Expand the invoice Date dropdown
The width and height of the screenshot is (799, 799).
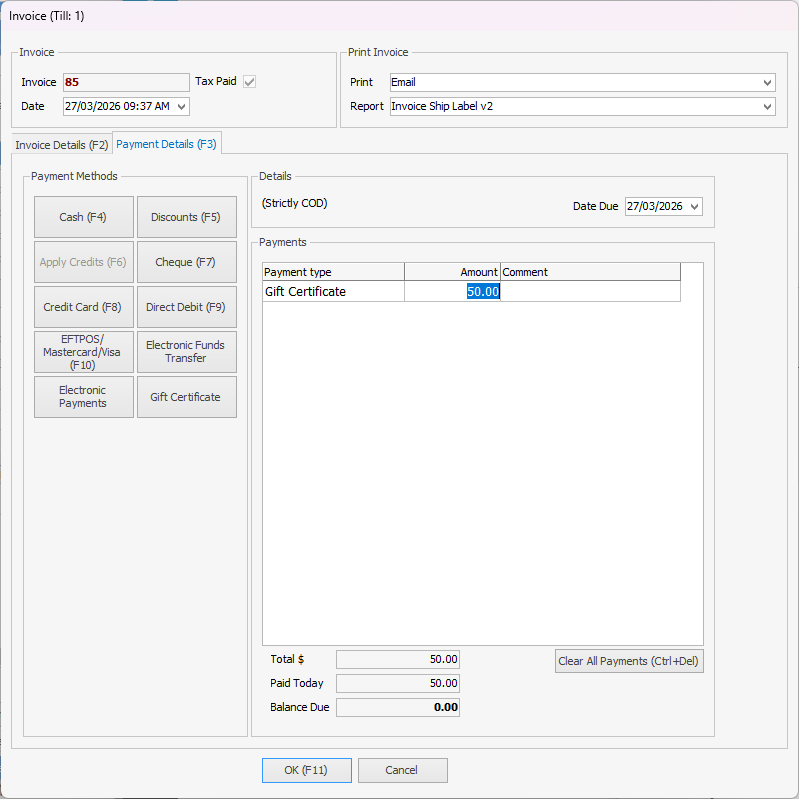pos(181,106)
